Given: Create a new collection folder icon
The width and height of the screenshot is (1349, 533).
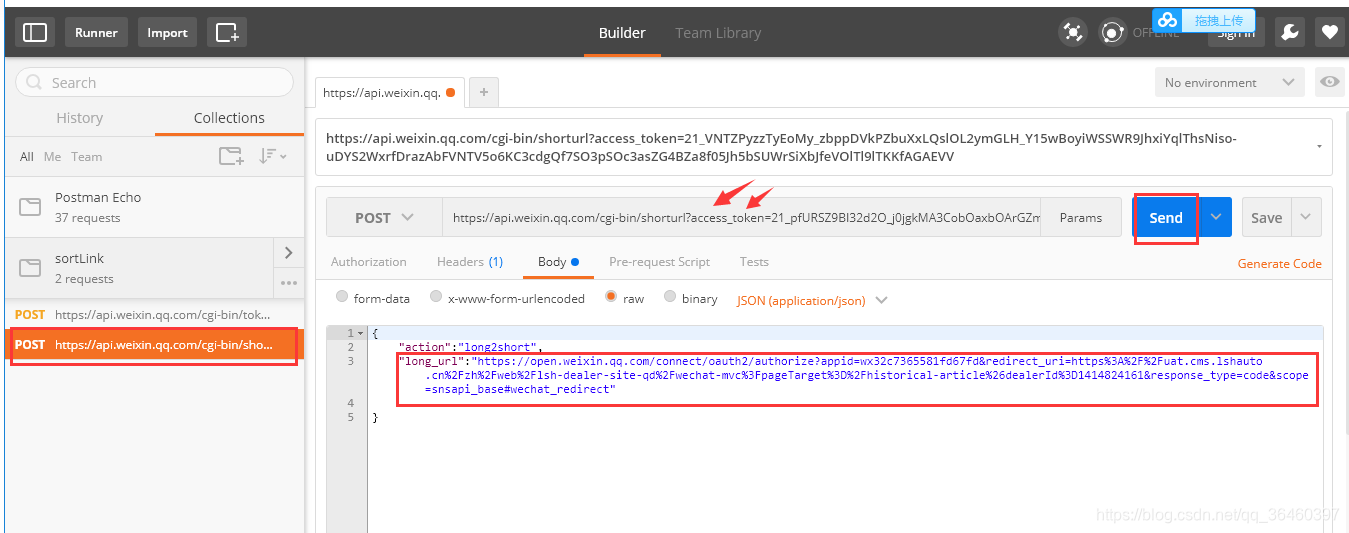Looking at the screenshot, I should coord(231,156).
